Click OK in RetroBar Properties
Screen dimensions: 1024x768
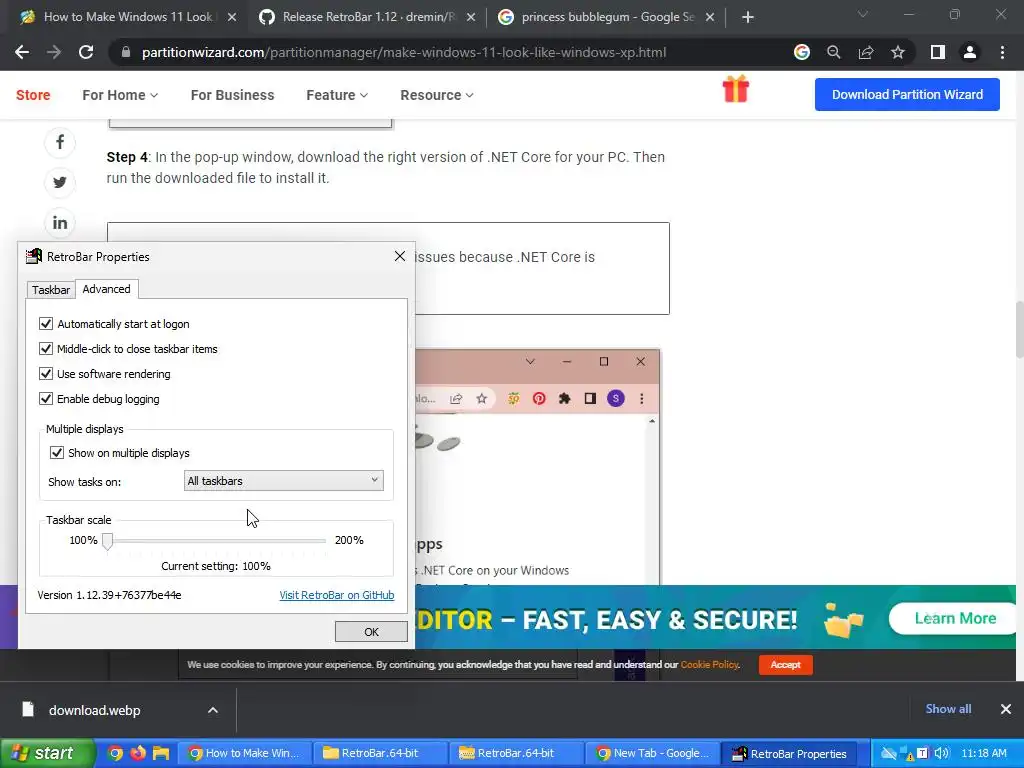click(x=371, y=632)
